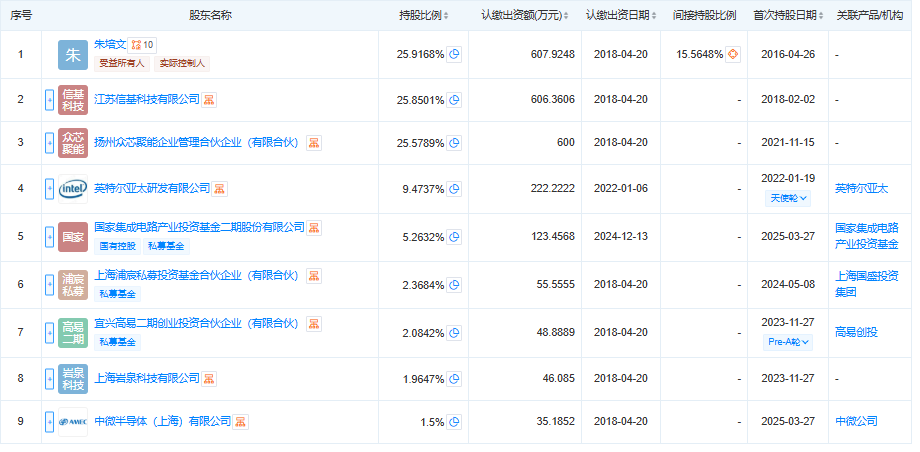Open the 朱培文 shareholder link
The image size is (920, 452).
coord(110,45)
